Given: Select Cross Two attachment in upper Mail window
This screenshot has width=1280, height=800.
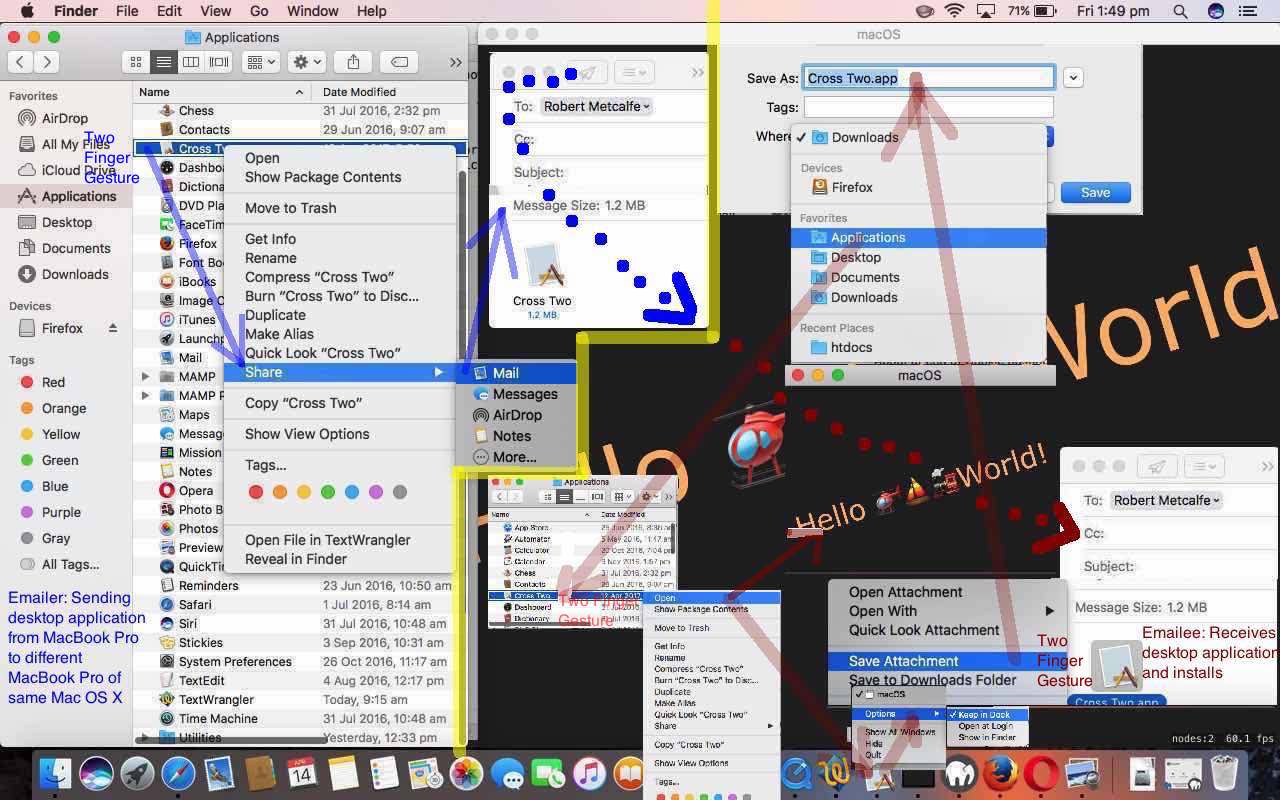Looking at the screenshot, I should [542, 281].
